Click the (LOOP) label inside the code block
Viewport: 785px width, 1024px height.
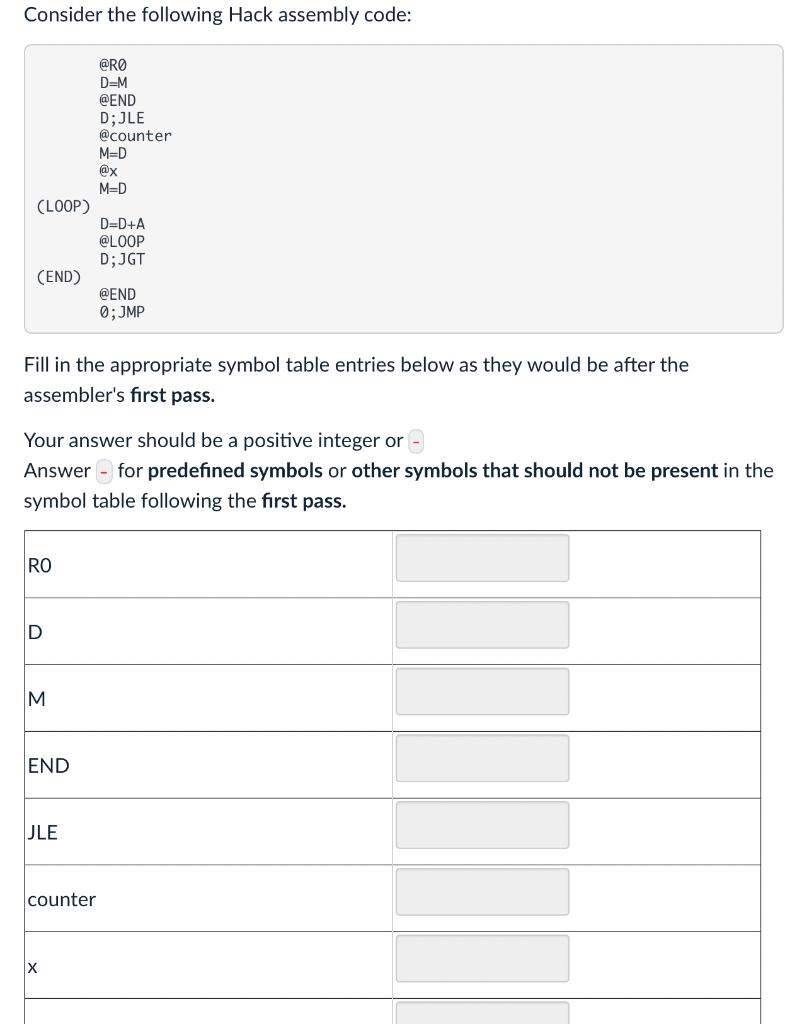pyautogui.click(x=62, y=206)
